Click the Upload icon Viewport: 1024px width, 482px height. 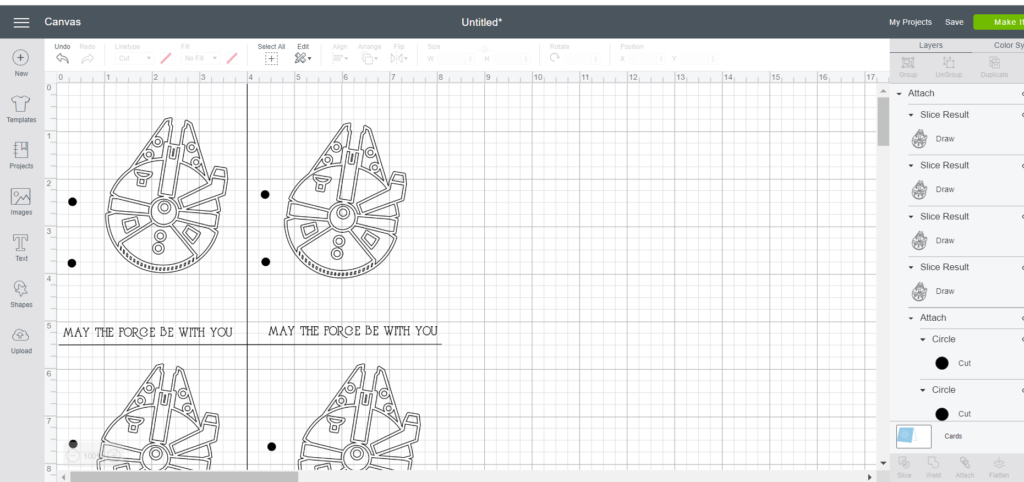coord(21,335)
